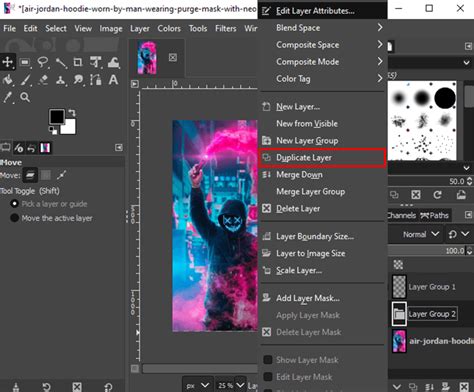Toggle Move mode to Layer

(x=30, y=175)
